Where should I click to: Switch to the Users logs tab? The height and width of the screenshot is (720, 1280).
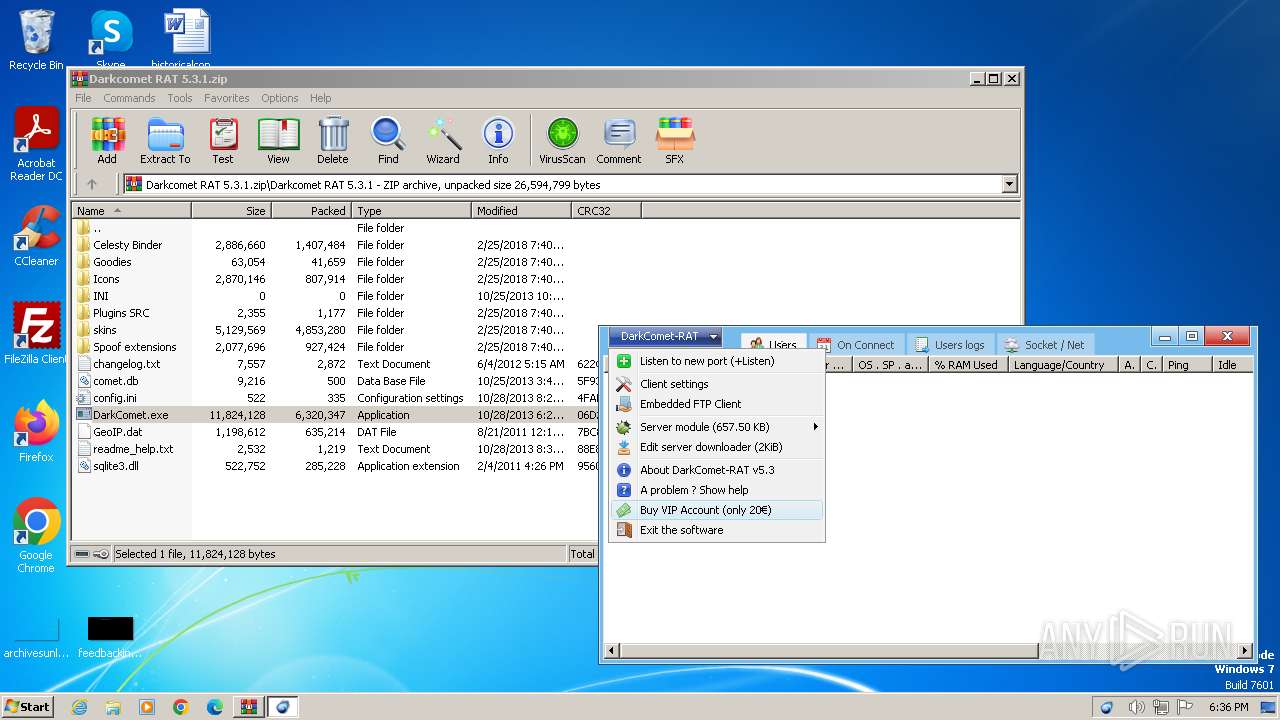pyautogui.click(x=950, y=345)
